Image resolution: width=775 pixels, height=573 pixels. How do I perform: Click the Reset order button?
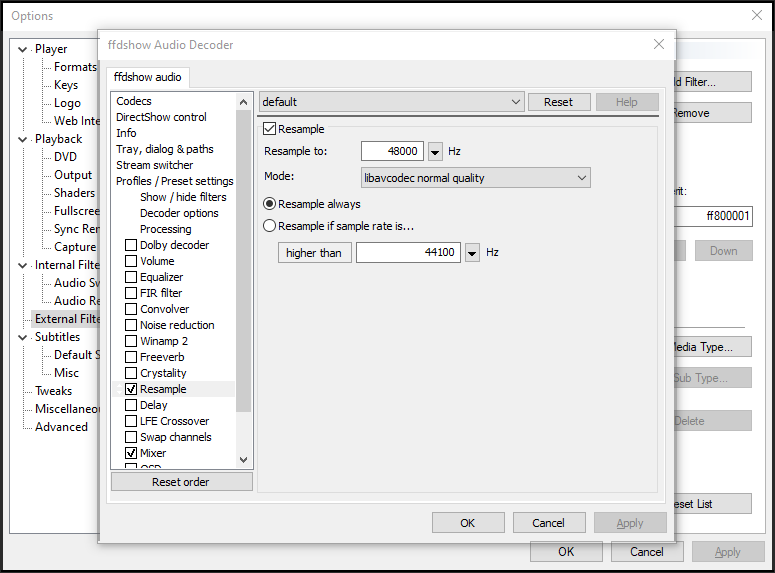point(181,482)
